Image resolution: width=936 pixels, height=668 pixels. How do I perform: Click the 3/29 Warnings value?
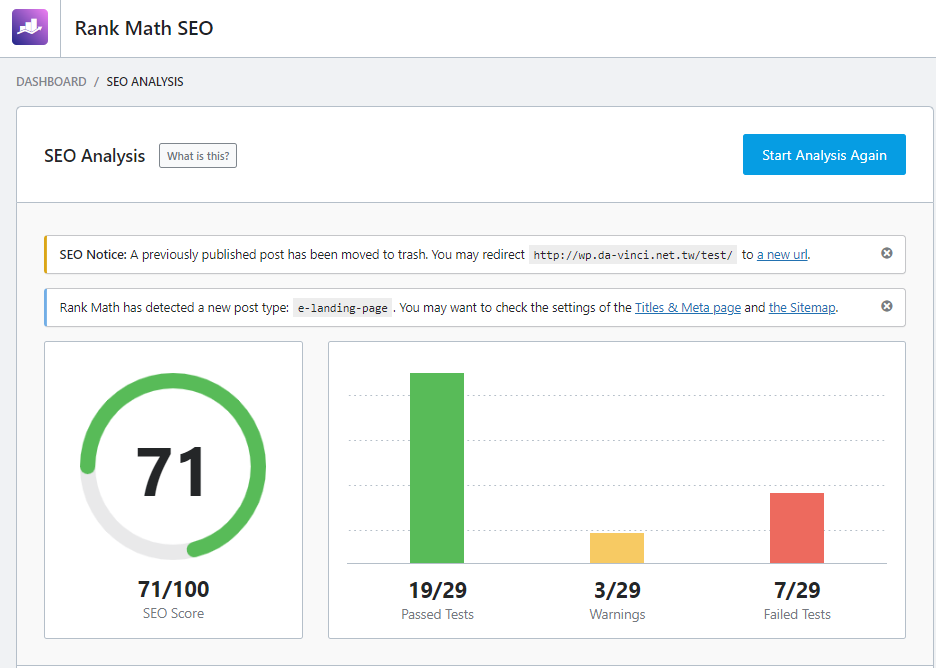[617, 590]
